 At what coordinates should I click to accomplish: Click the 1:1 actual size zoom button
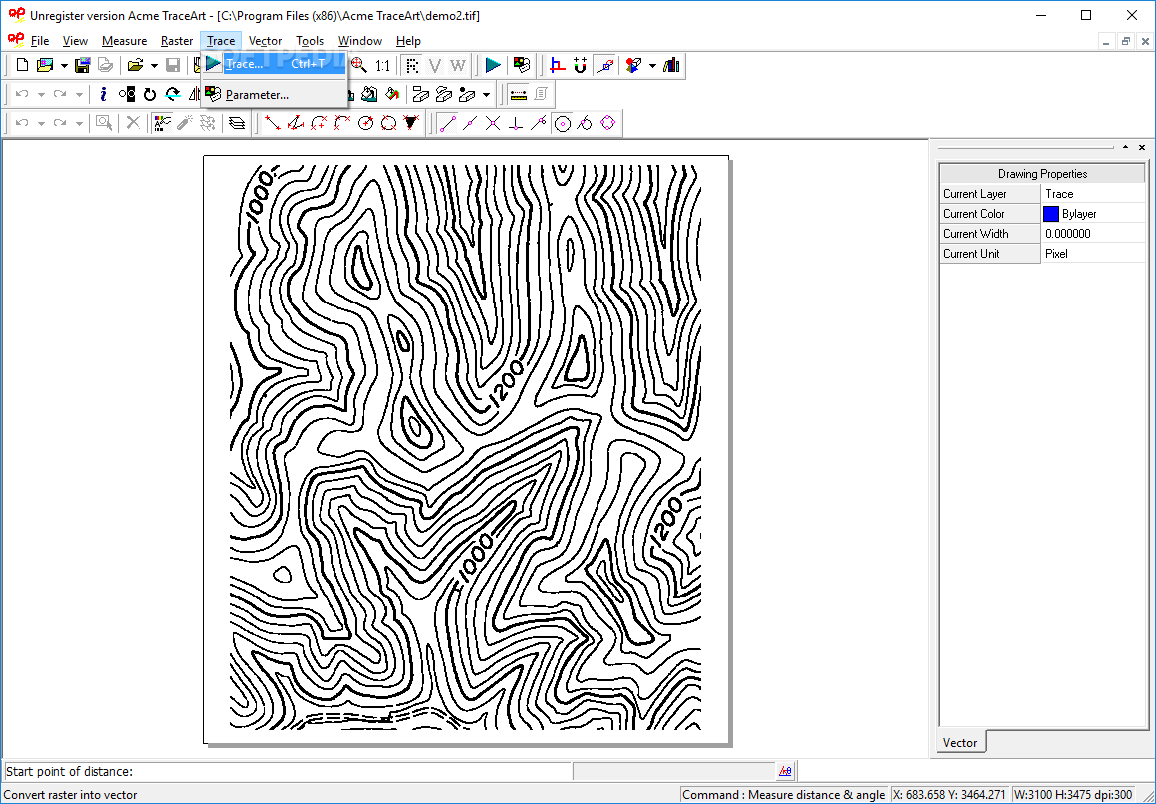pos(382,66)
